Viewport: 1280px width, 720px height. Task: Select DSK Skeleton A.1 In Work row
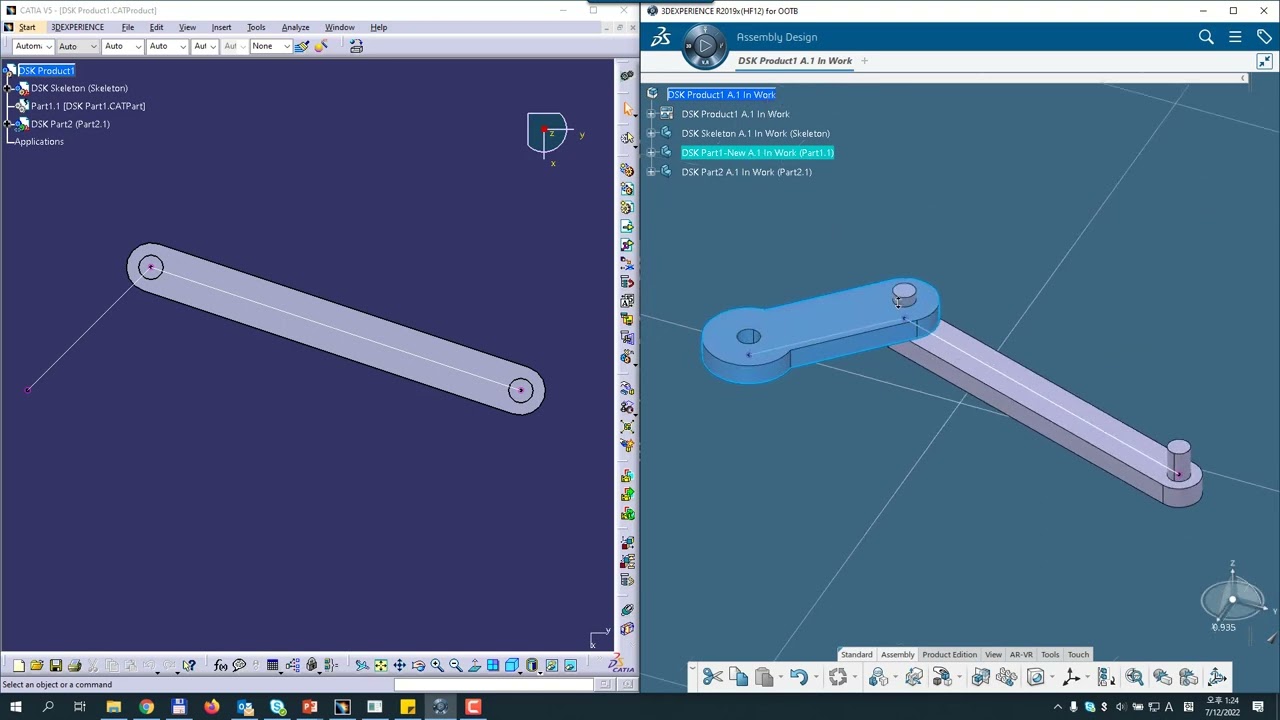pos(755,133)
